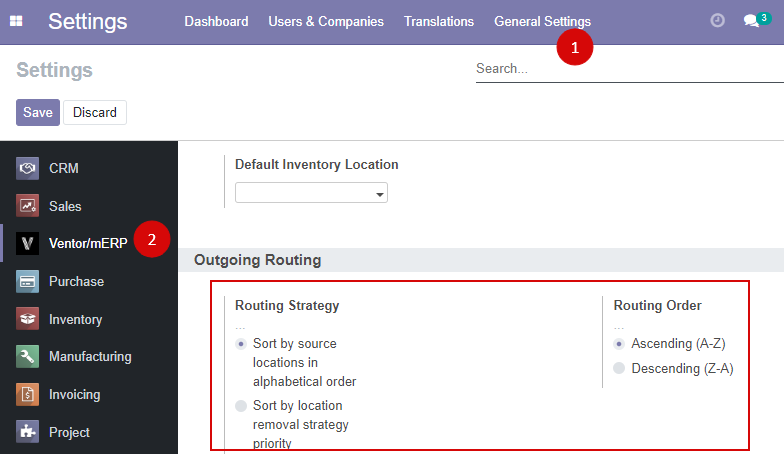Expand the Default Inventory Location dropdown
Image resolution: width=784 pixels, height=454 pixels.
pyautogui.click(x=311, y=193)
